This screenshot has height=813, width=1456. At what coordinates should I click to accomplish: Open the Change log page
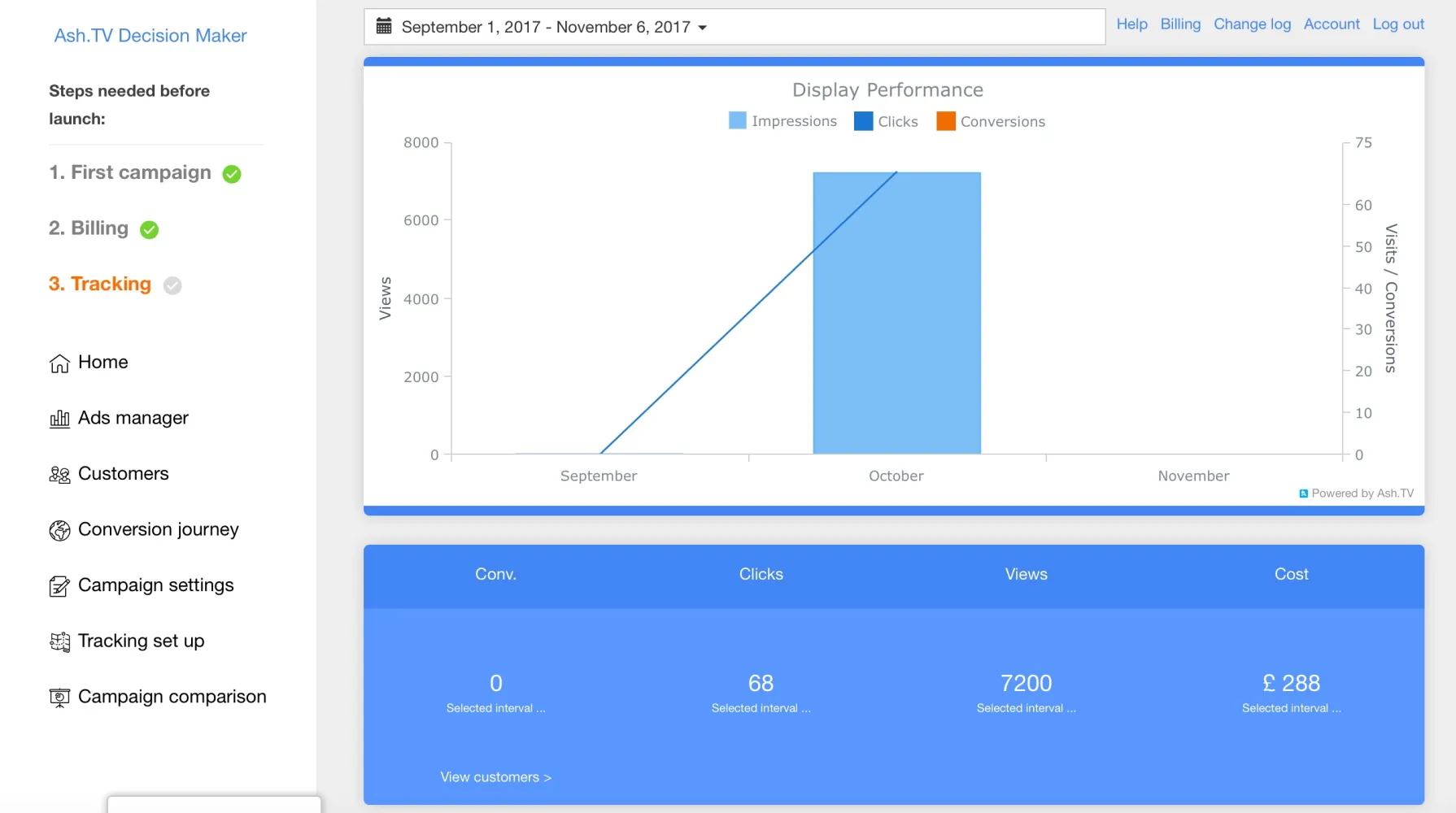pos(1252,24)
